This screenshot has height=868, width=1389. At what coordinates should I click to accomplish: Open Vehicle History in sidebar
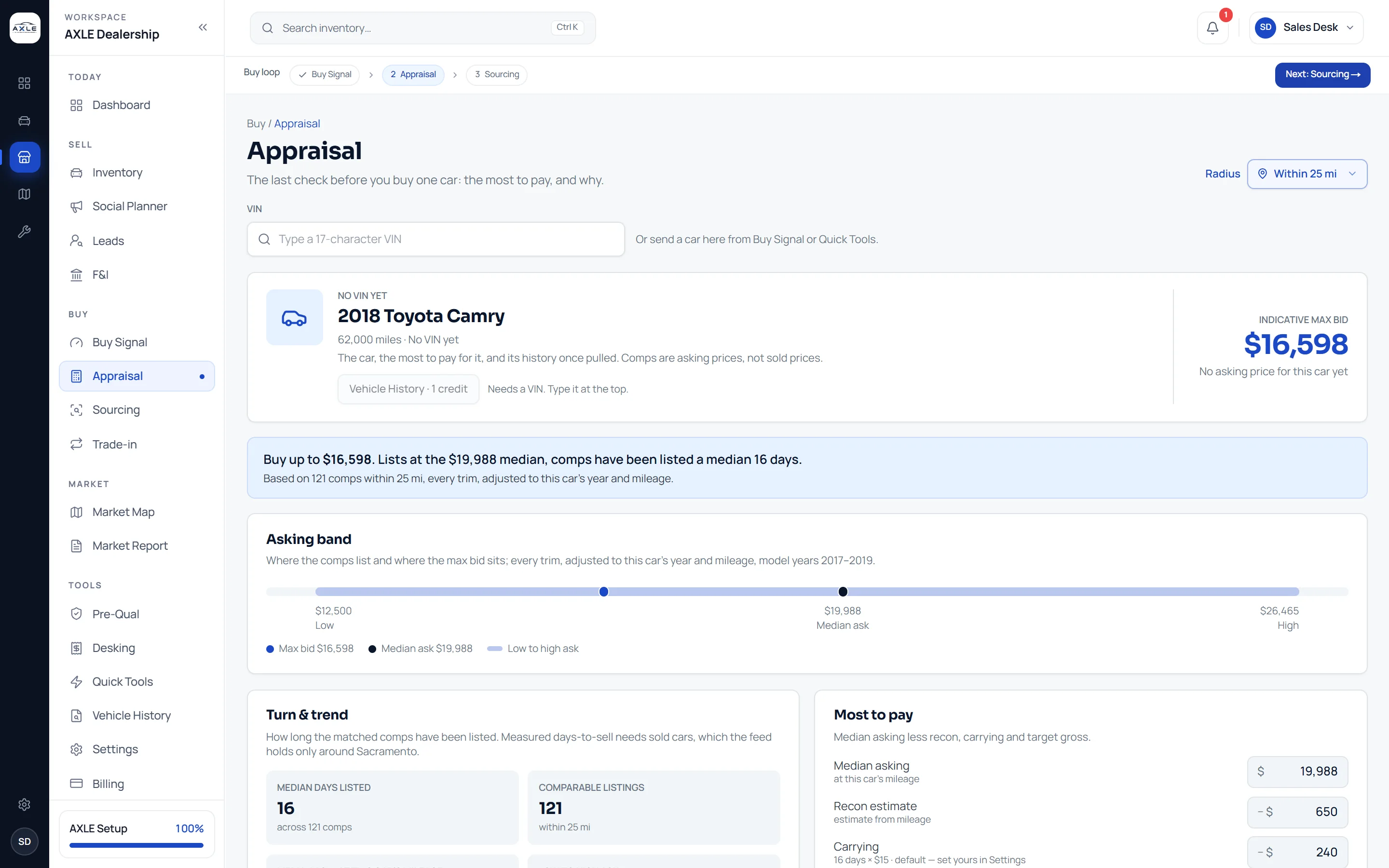point(136,716)
